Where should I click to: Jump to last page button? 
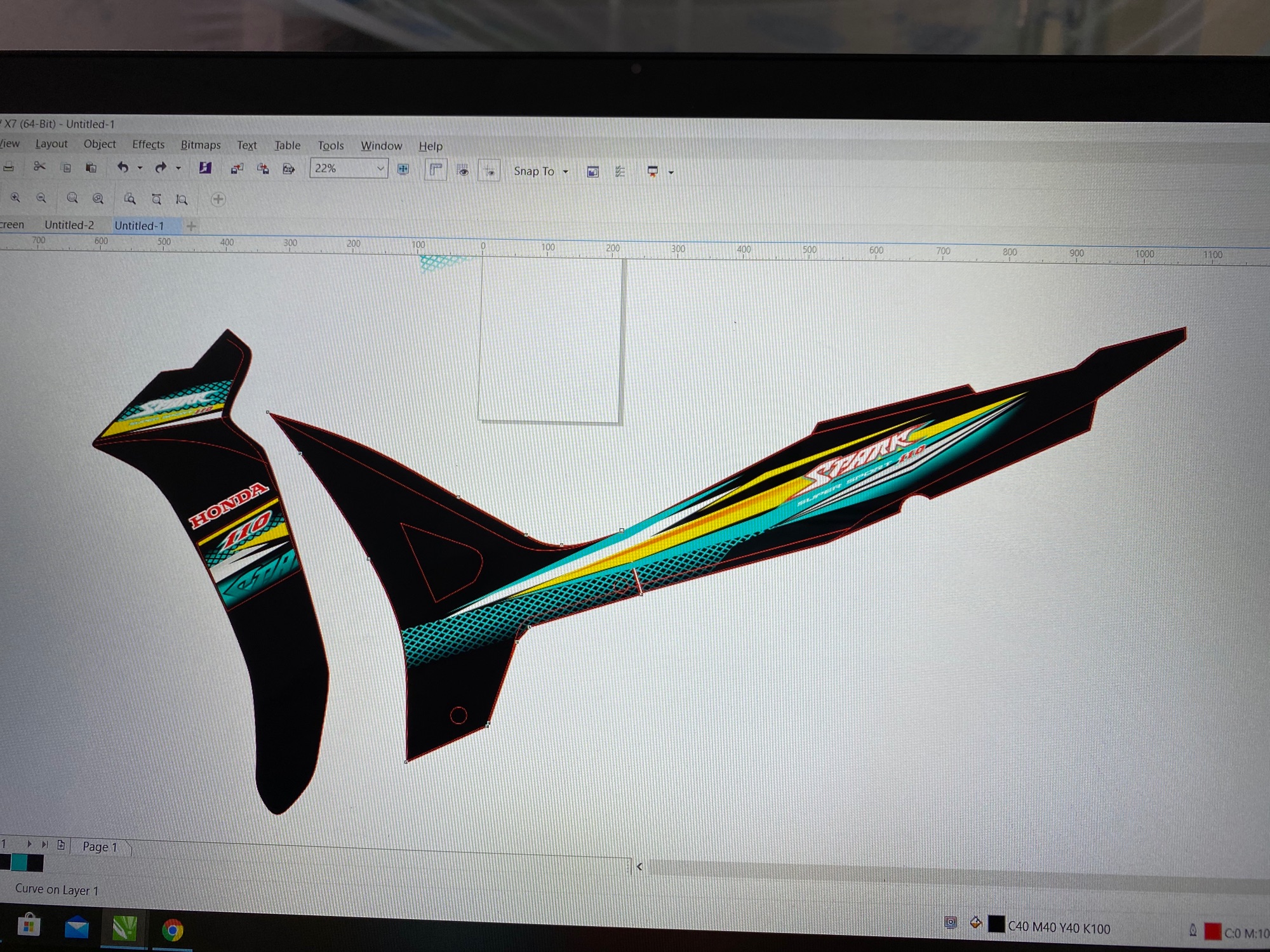(44, 844)
